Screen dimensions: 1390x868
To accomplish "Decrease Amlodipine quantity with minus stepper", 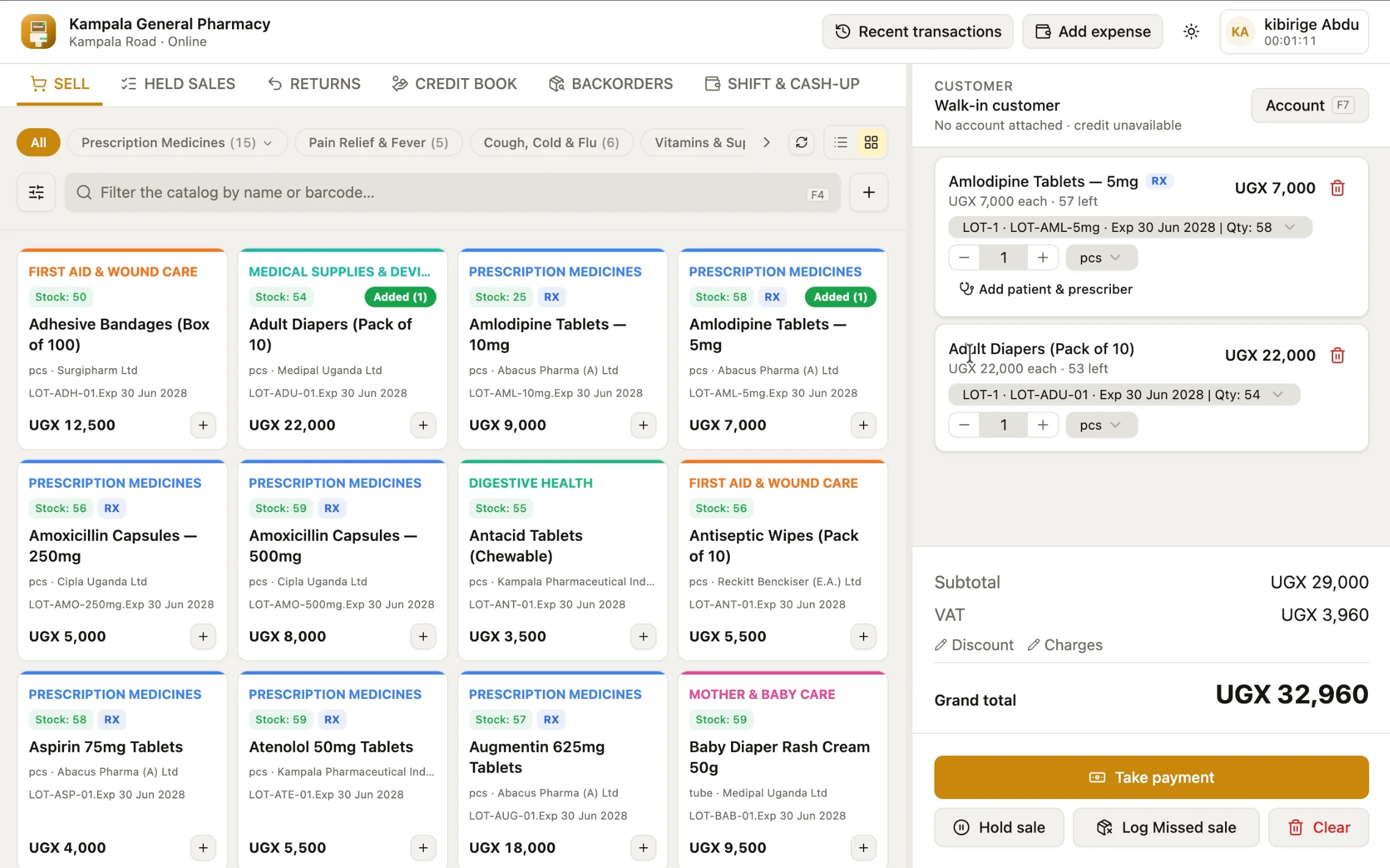I will tap(964, 258).
